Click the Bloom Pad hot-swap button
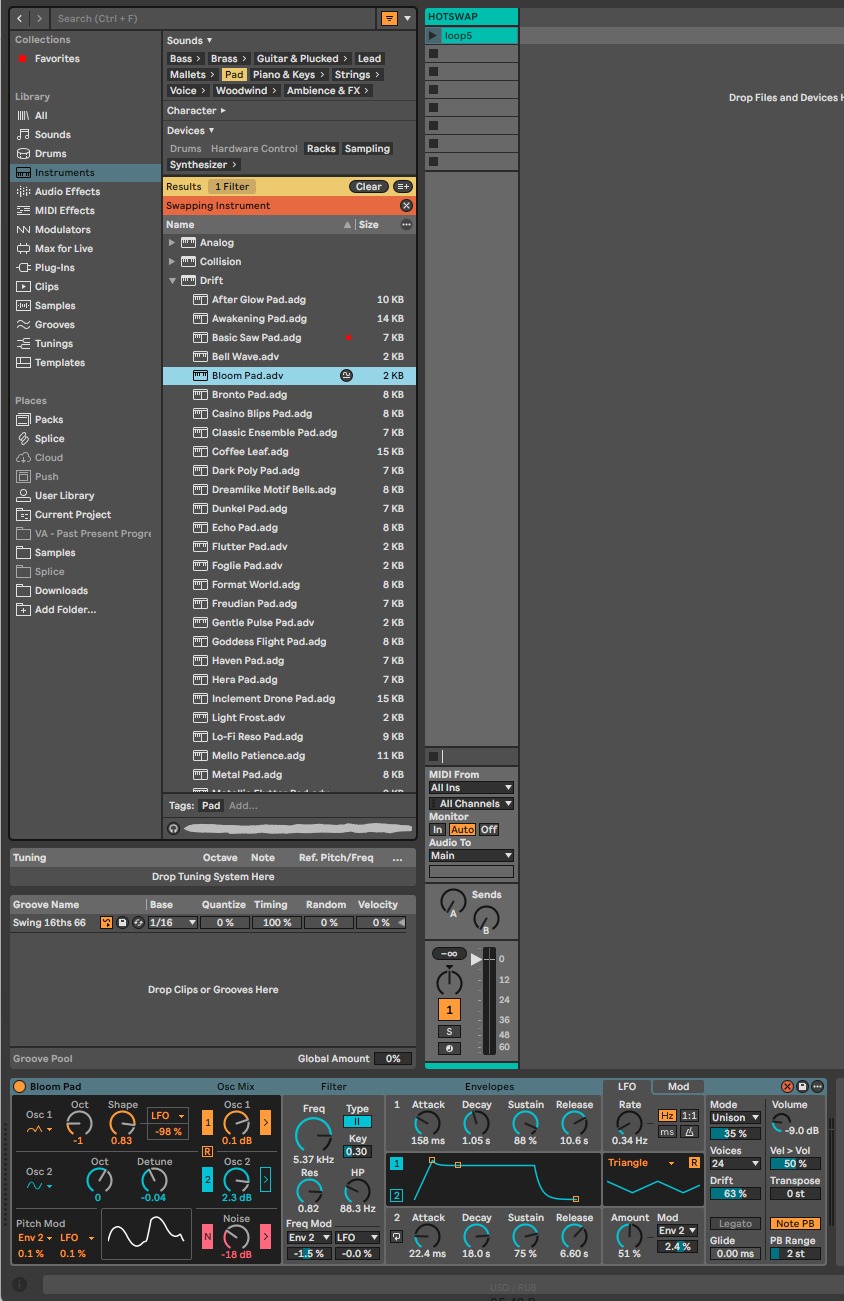The width and height of the screenshot is (844, 1301). coord(787,1086)
